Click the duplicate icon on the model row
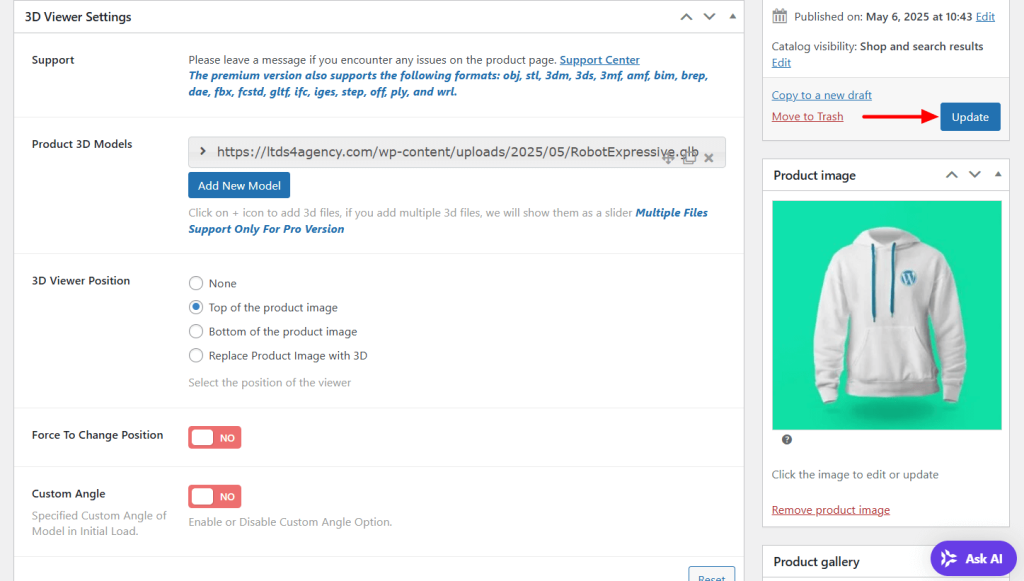Viewport: 1024px width, 581px height. pyautogui.click(x=689, y=158)
